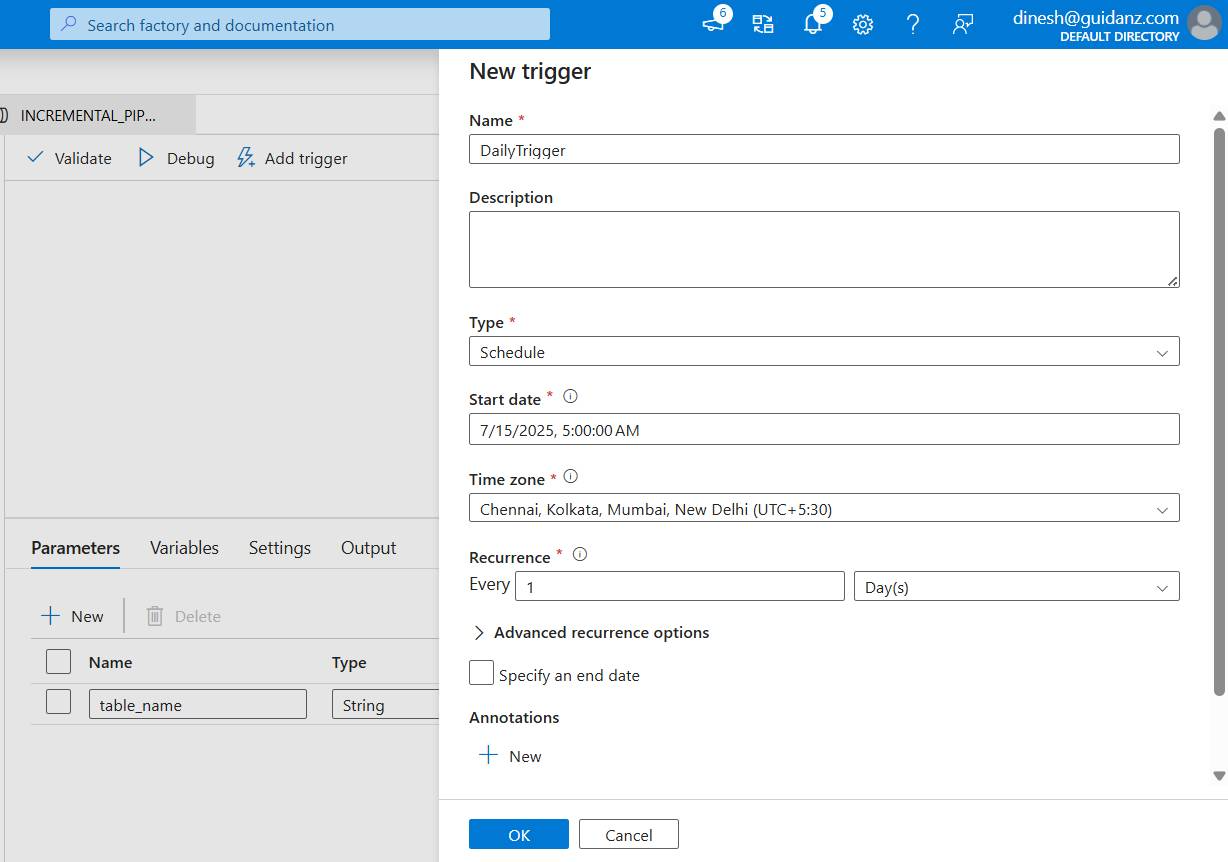Select the INCREMENTAL_PIP... pipeline tab

click(97, 115)
